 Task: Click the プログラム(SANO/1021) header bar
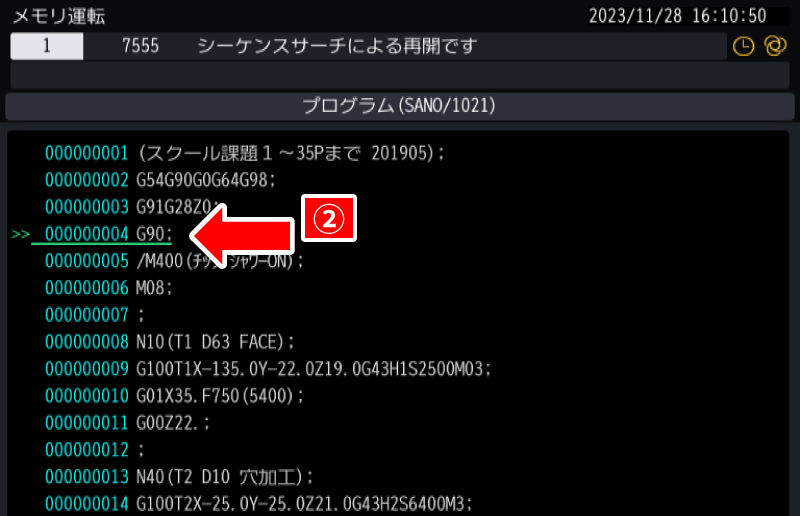click(400, 105)
